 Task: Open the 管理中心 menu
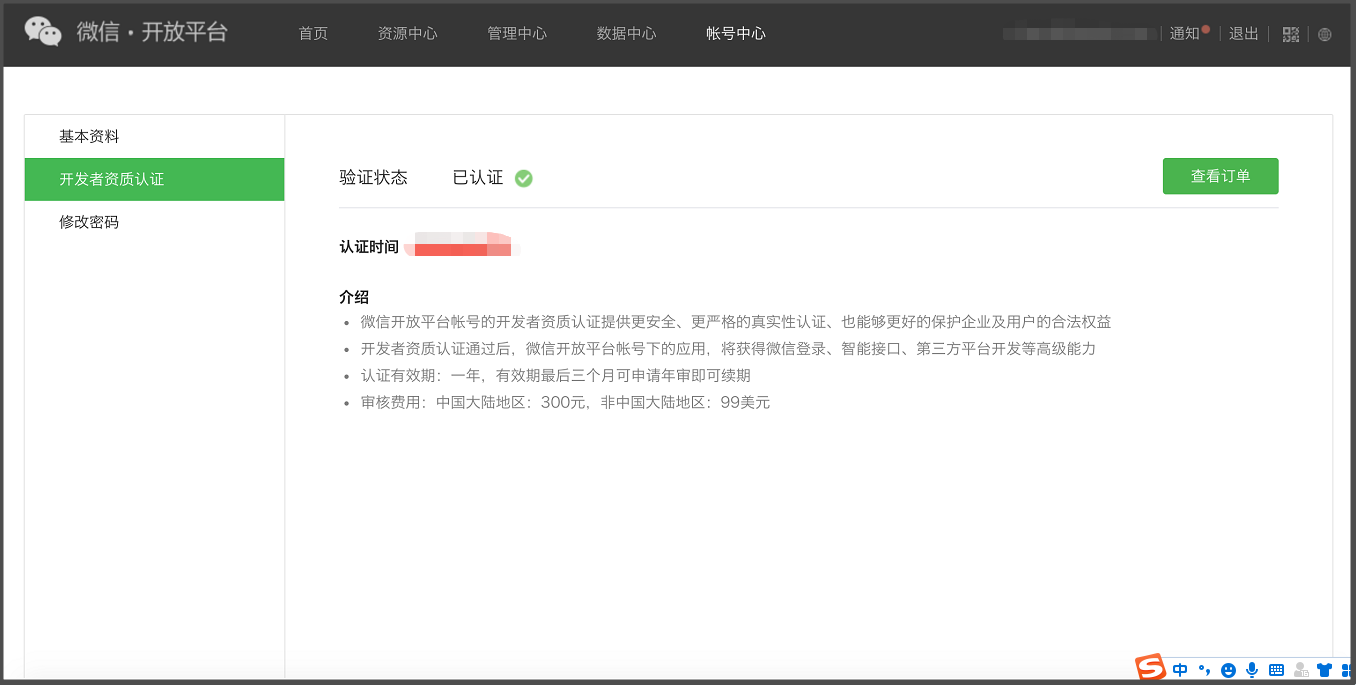(x=517, y=33)
